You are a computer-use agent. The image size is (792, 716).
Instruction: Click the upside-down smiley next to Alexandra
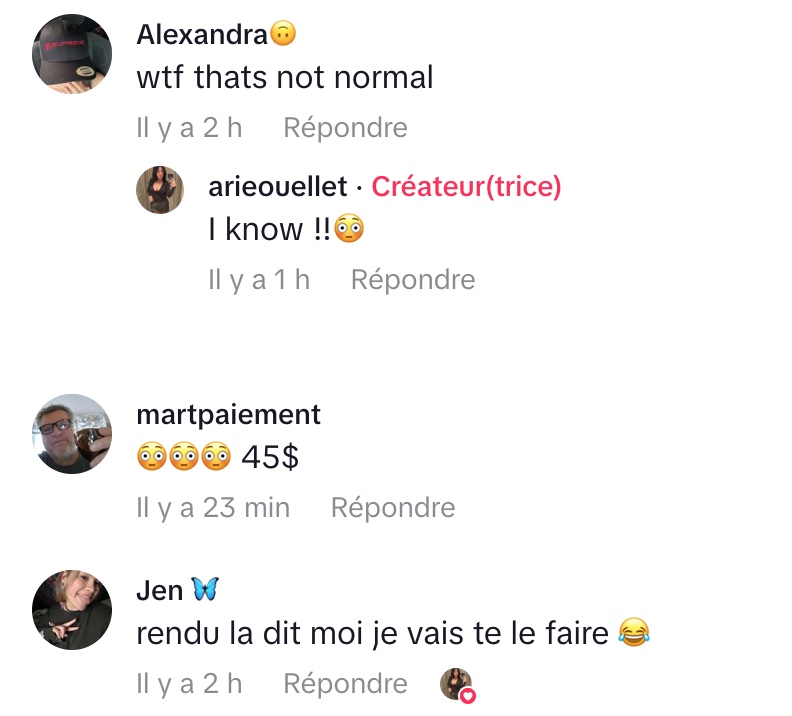(283, 34)
